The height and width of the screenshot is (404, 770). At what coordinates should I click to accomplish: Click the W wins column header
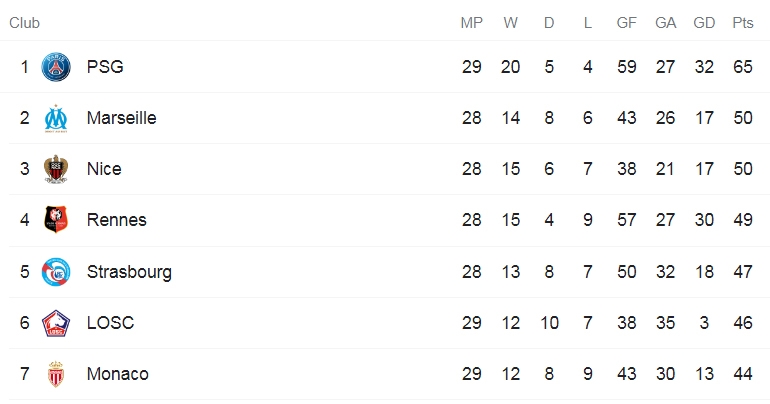coord(510,23)
